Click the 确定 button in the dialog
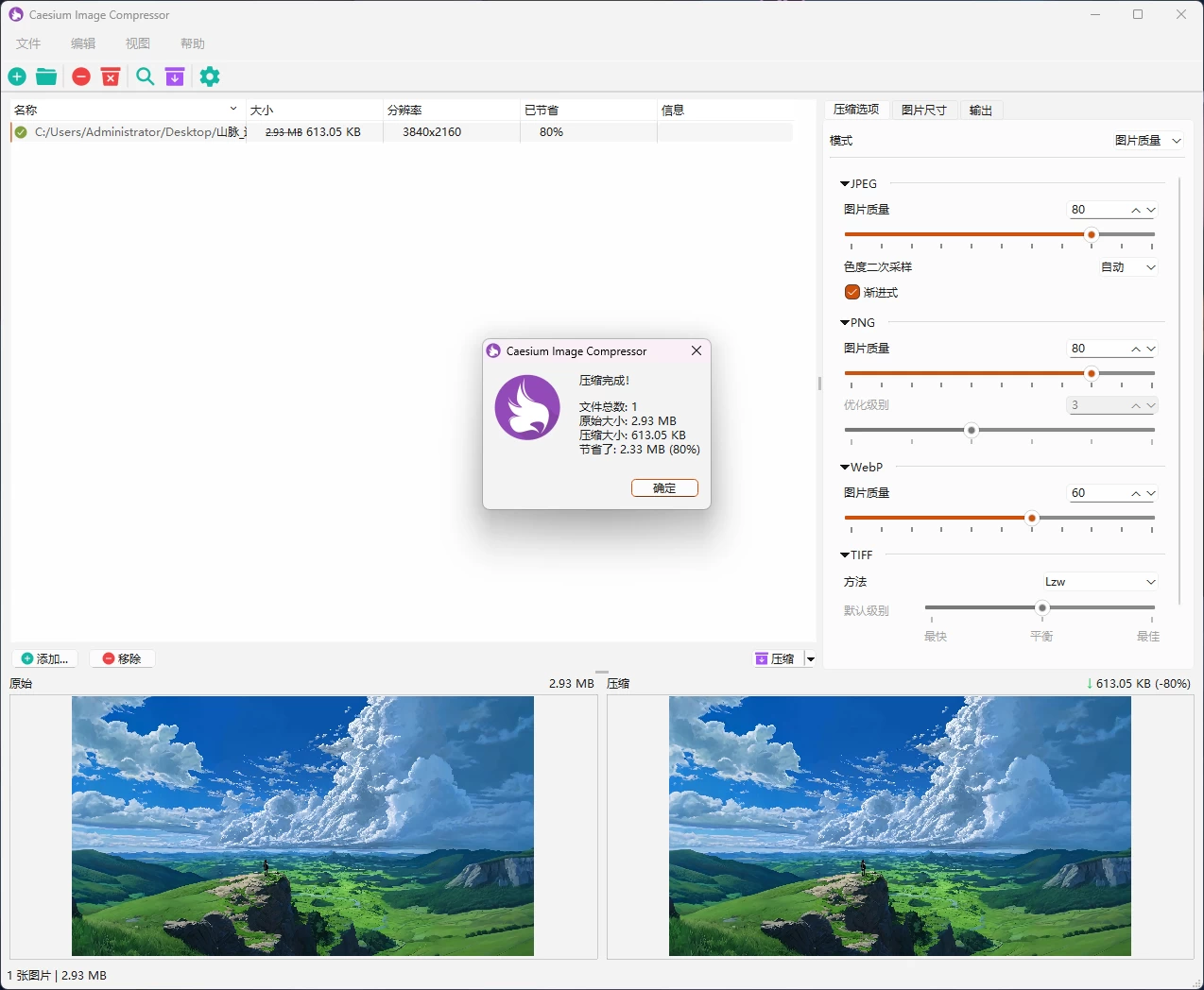 [664, 487]
